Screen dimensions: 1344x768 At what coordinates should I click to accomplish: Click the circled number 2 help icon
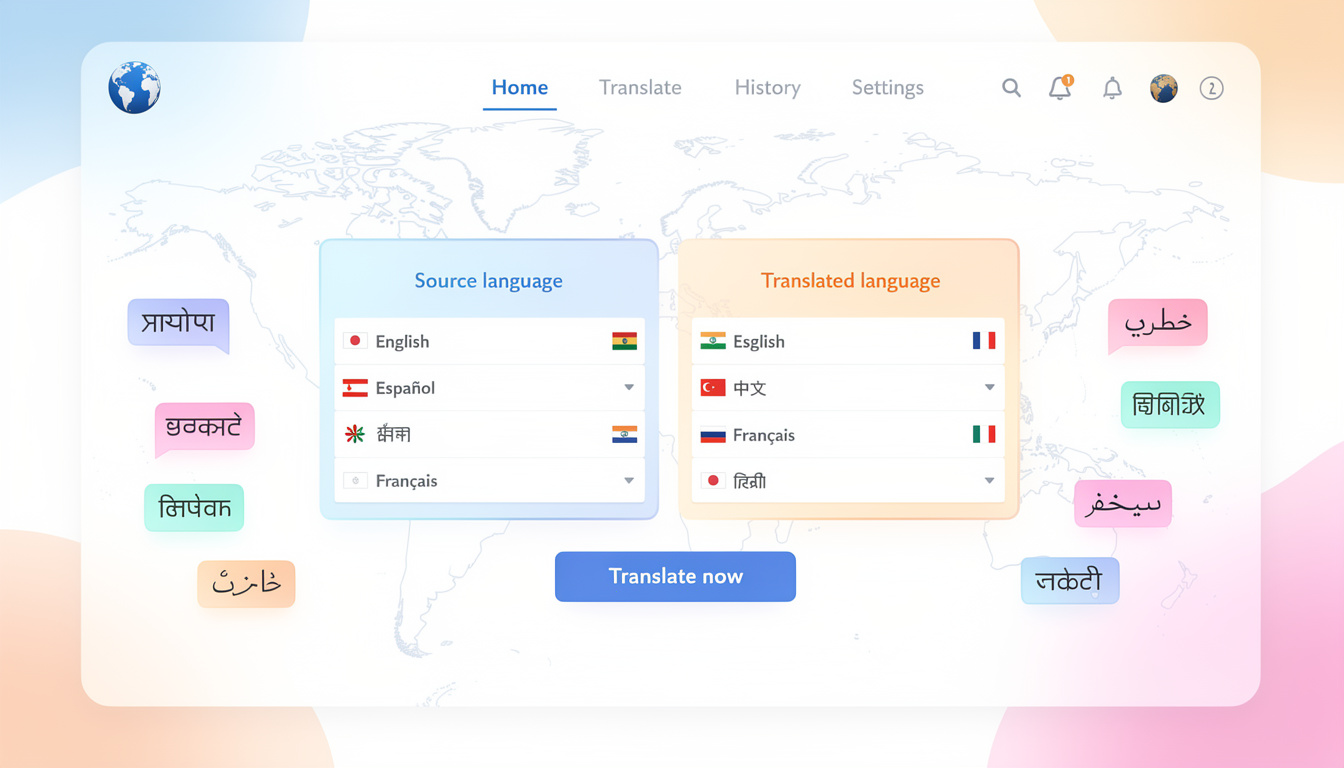[1212, 89]
